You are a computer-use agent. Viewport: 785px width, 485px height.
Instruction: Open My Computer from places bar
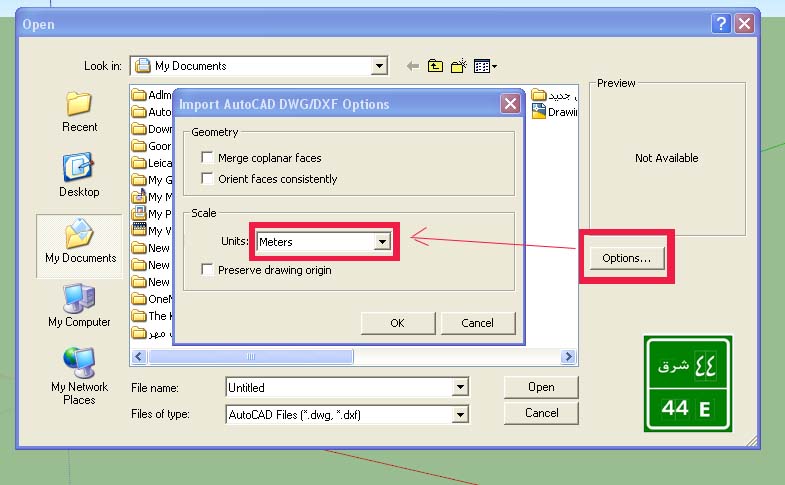click(79, 307)
